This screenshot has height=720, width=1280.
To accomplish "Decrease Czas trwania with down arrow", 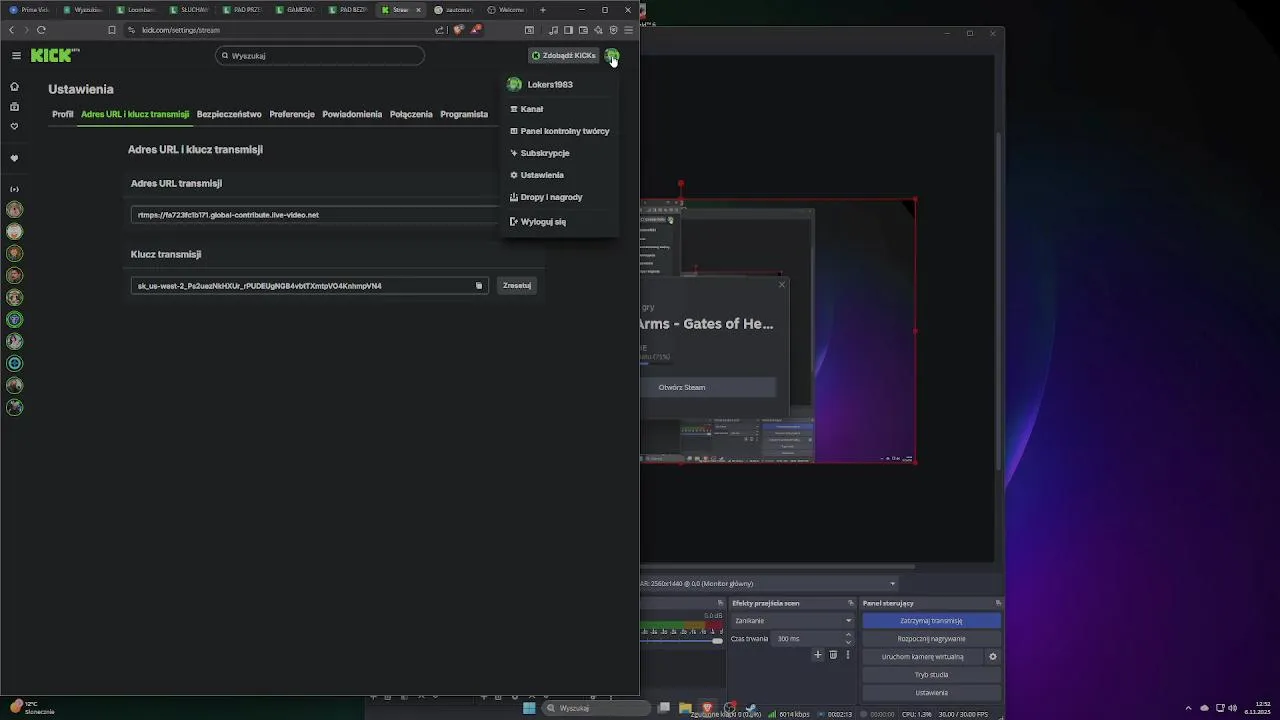I will tap(848, 642).
